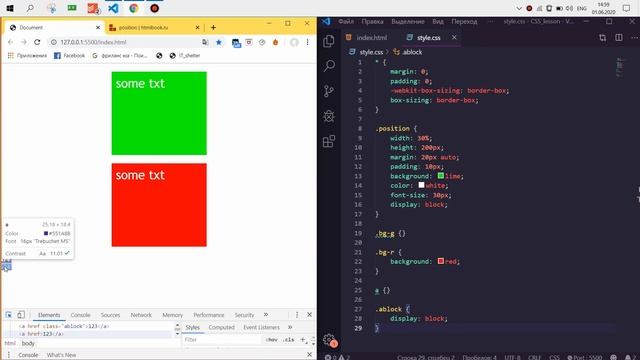The height and width of the screenshot is (360, 640).
Task: Open the Windows Start button
Action: pos(10,8)
